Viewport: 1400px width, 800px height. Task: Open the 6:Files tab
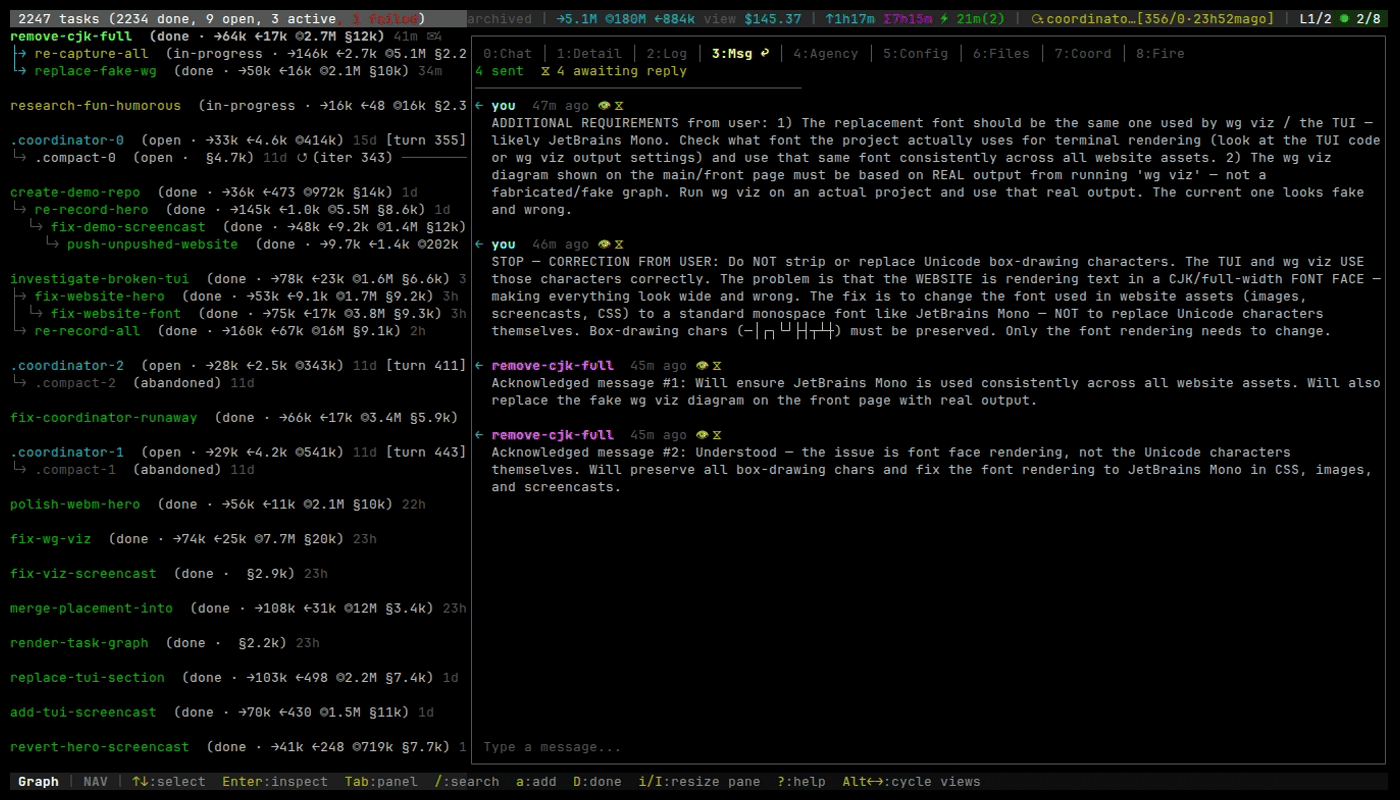[1001, 53]
